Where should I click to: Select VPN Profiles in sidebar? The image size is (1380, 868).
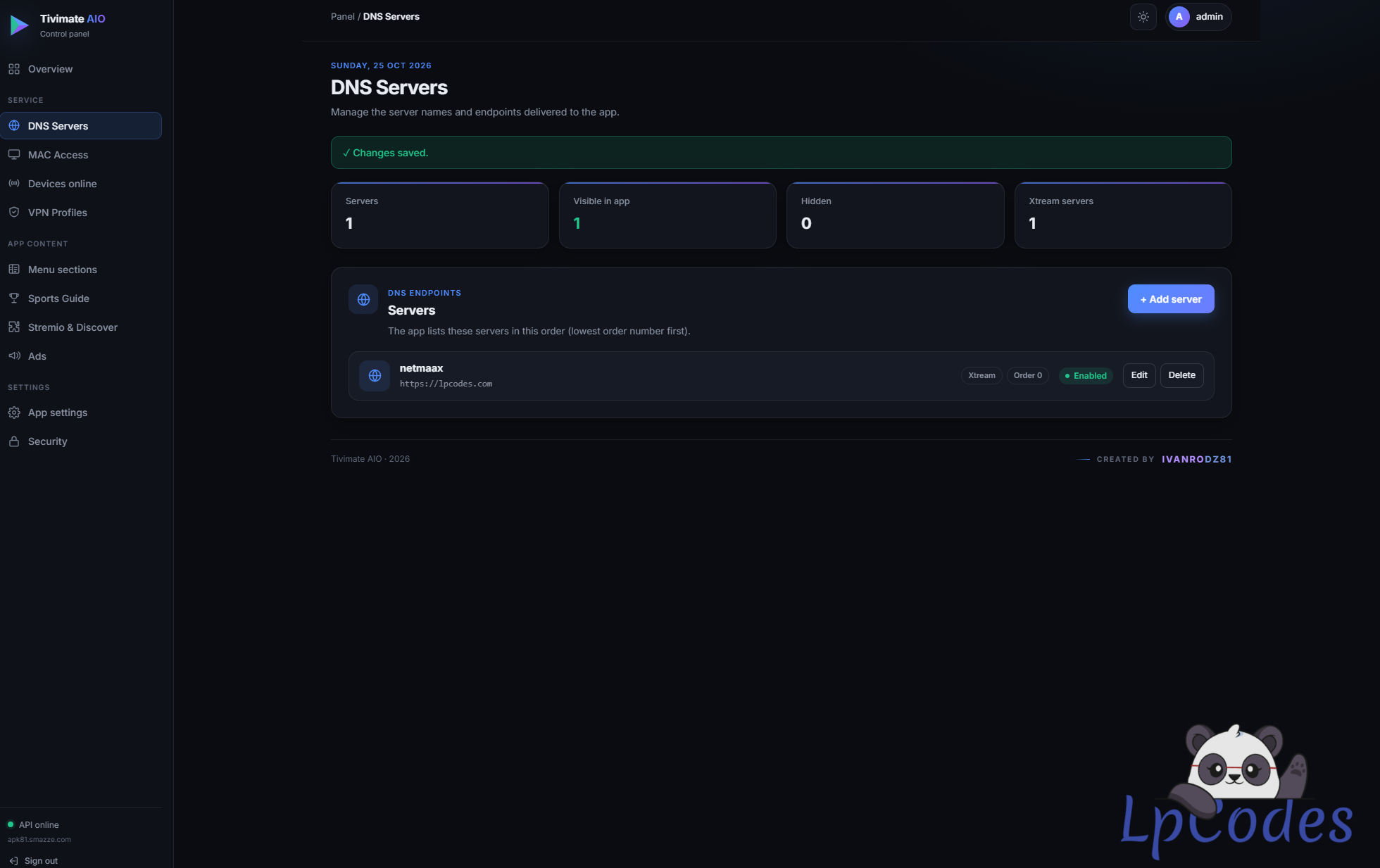81,213
